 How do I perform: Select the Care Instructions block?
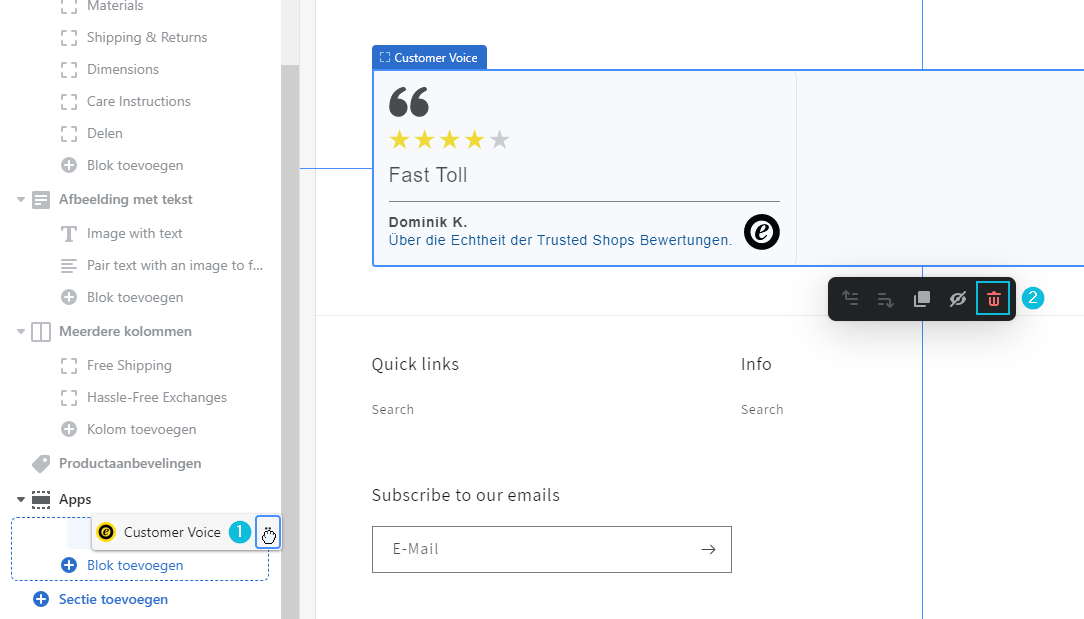point(139,102)
